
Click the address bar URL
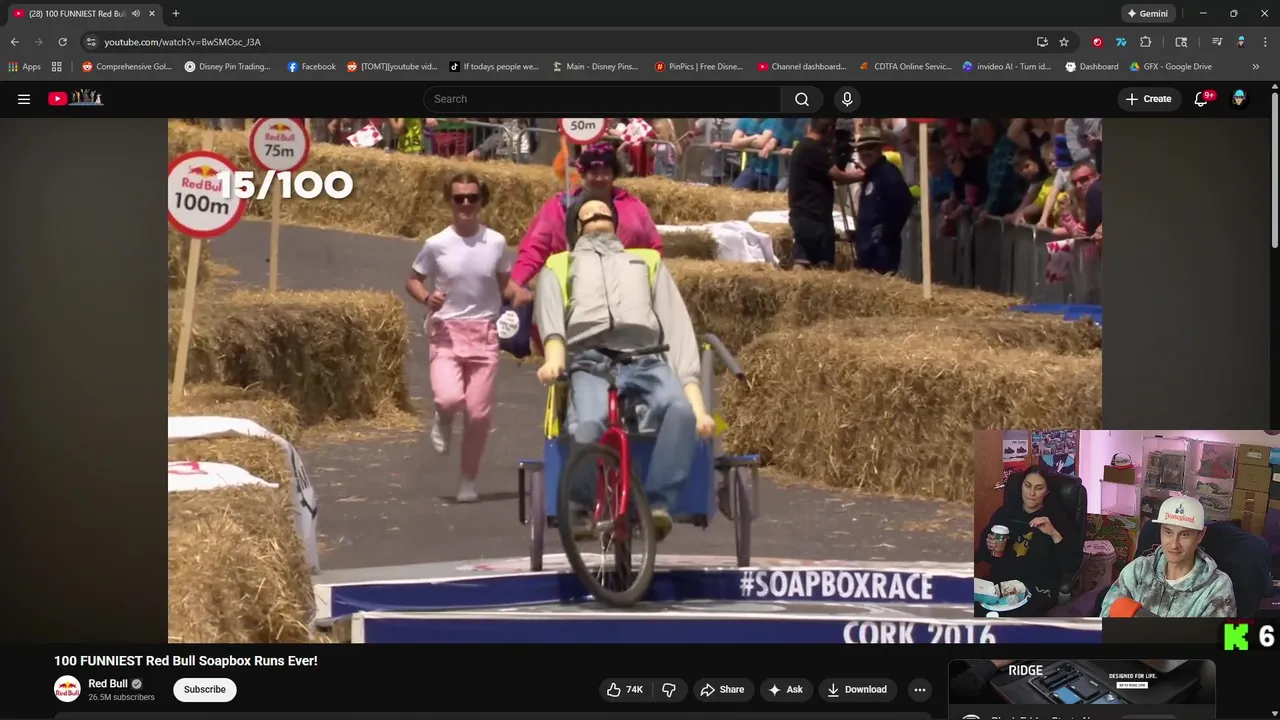coord(182,42)
